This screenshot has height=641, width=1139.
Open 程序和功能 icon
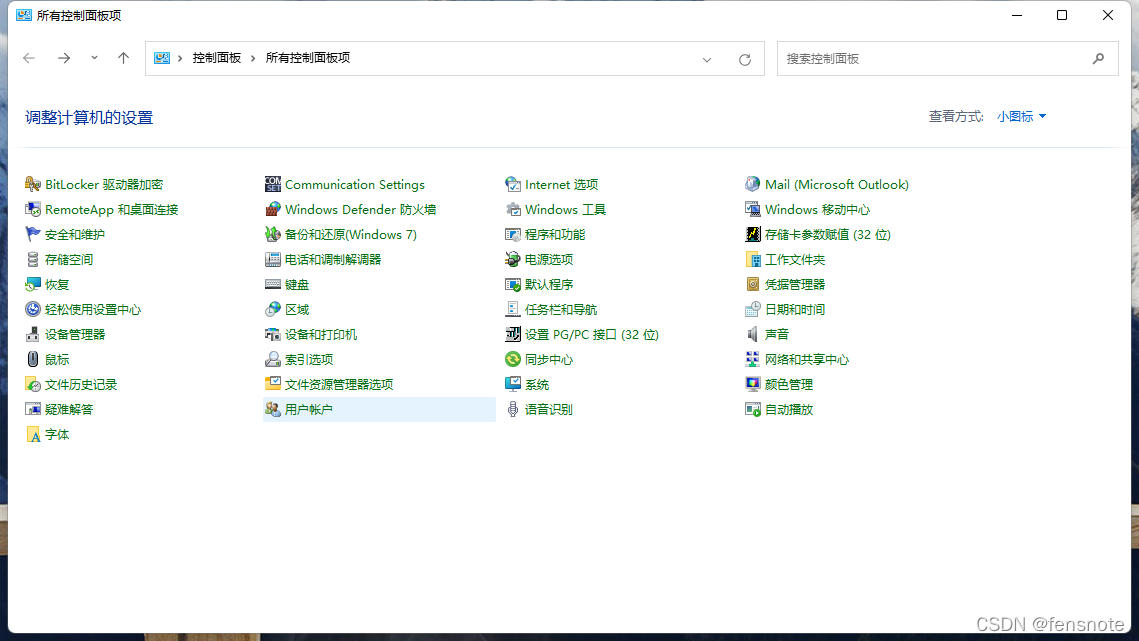[513, 234]
